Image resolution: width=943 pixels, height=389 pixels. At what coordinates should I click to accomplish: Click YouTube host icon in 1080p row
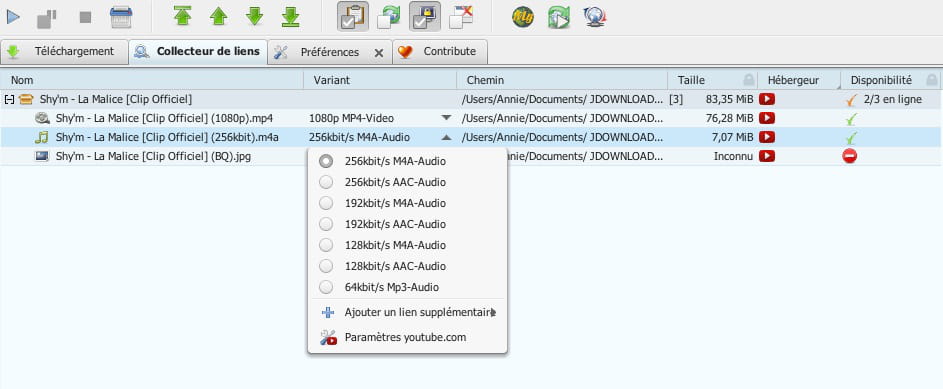[x=767, y=118]
